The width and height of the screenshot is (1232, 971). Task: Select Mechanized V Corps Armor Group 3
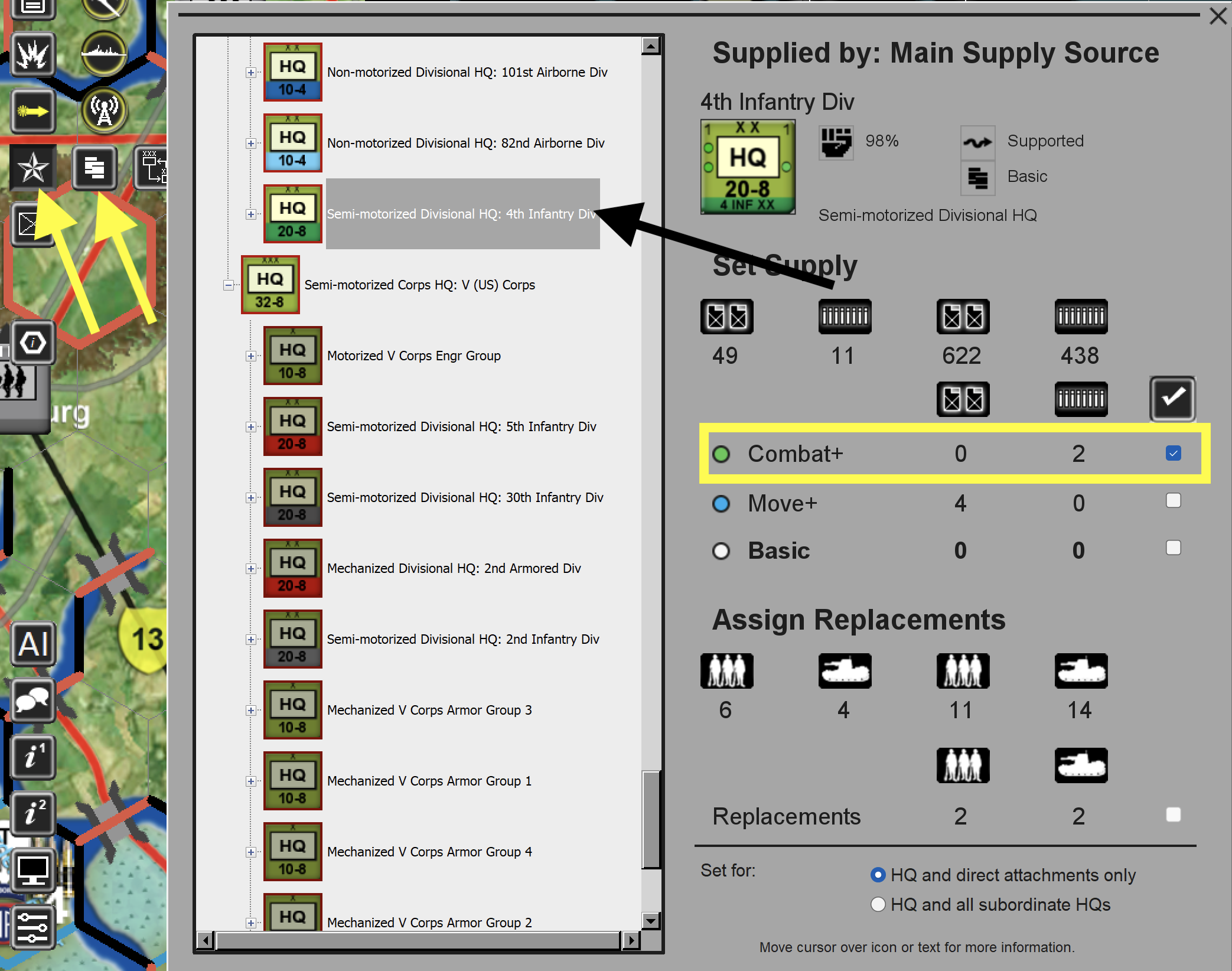429,710
